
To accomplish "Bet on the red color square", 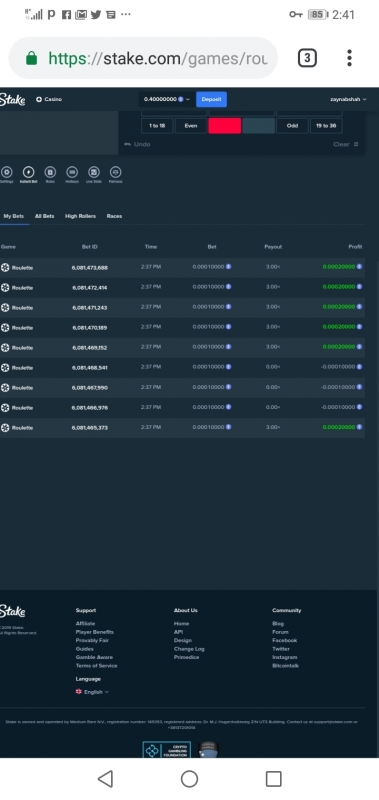I will click(224, 126).
